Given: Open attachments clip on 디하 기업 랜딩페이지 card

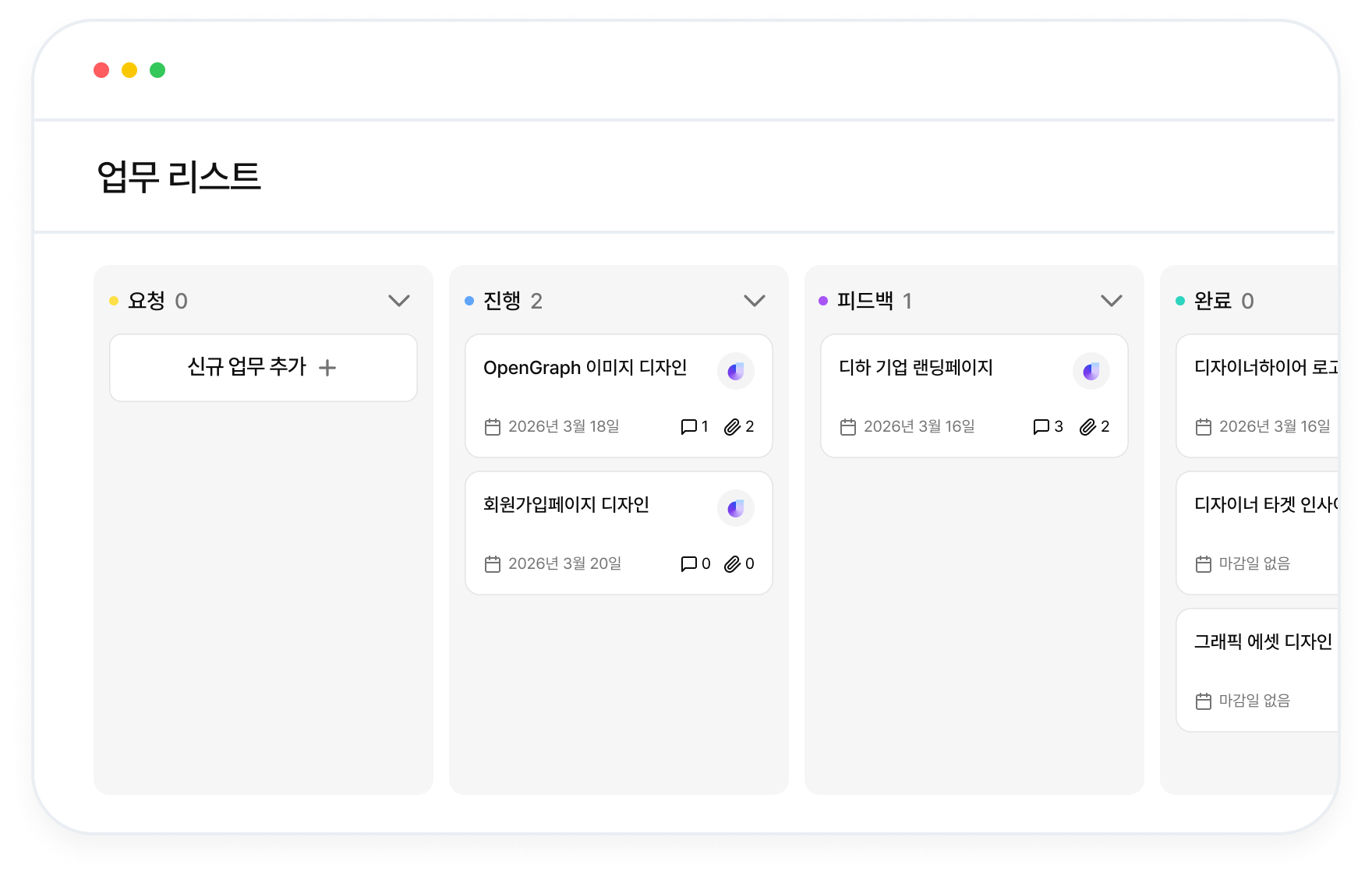Looking at the screenshot, I should pyautogui.click(x=1087, y=426).
